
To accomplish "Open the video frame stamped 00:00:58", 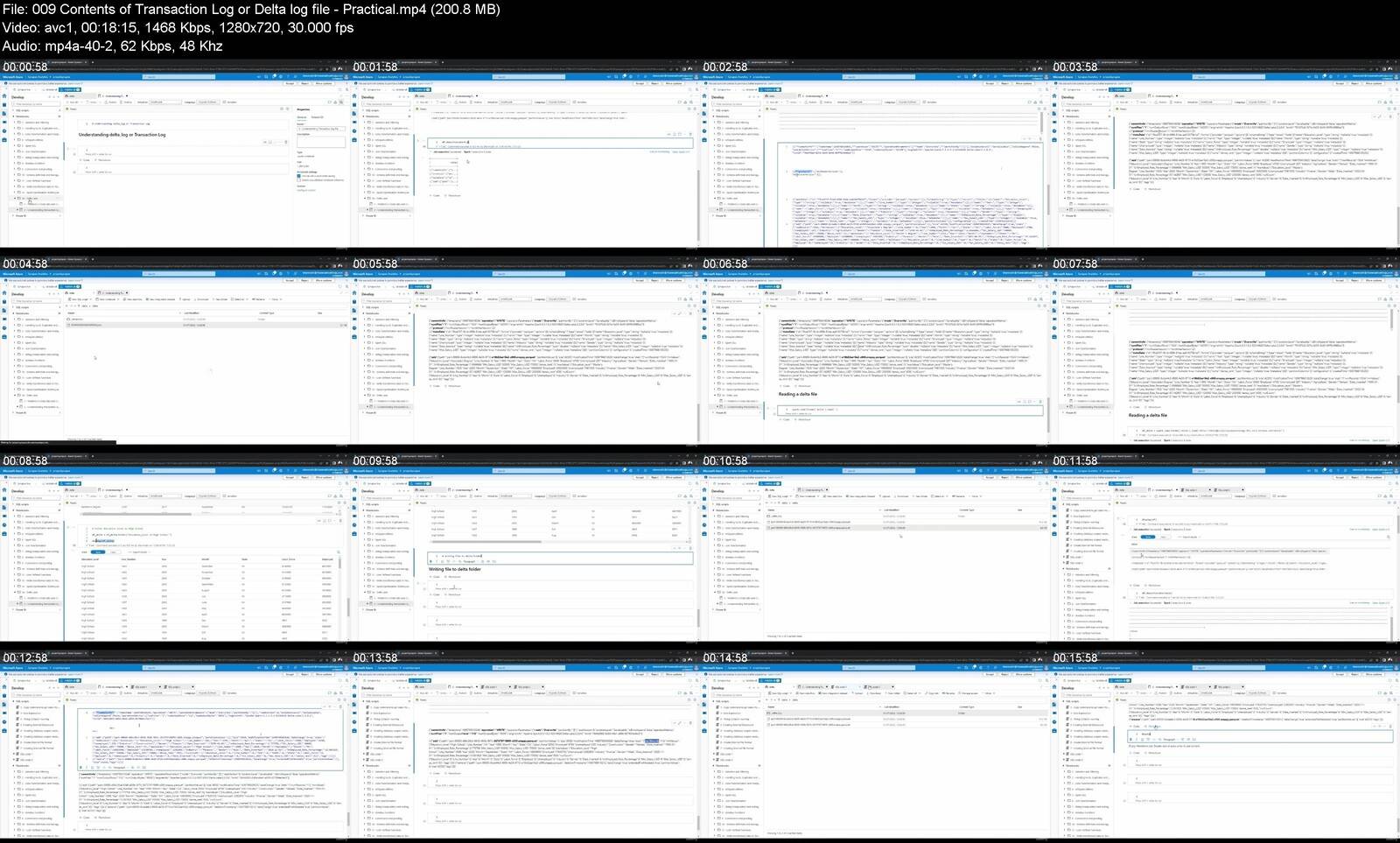I will click(175, 154).
